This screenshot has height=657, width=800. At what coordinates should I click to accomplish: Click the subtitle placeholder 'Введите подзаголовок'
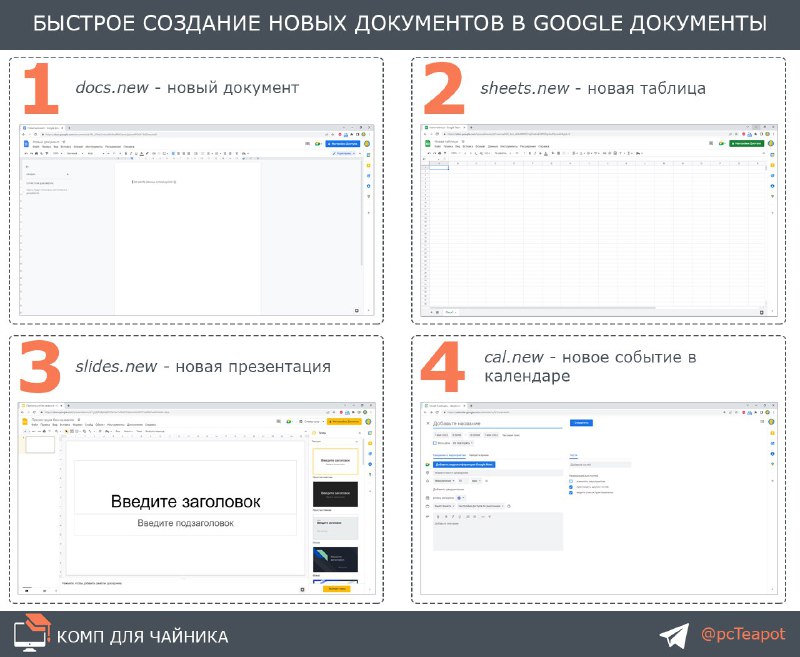tap(185, 523)
